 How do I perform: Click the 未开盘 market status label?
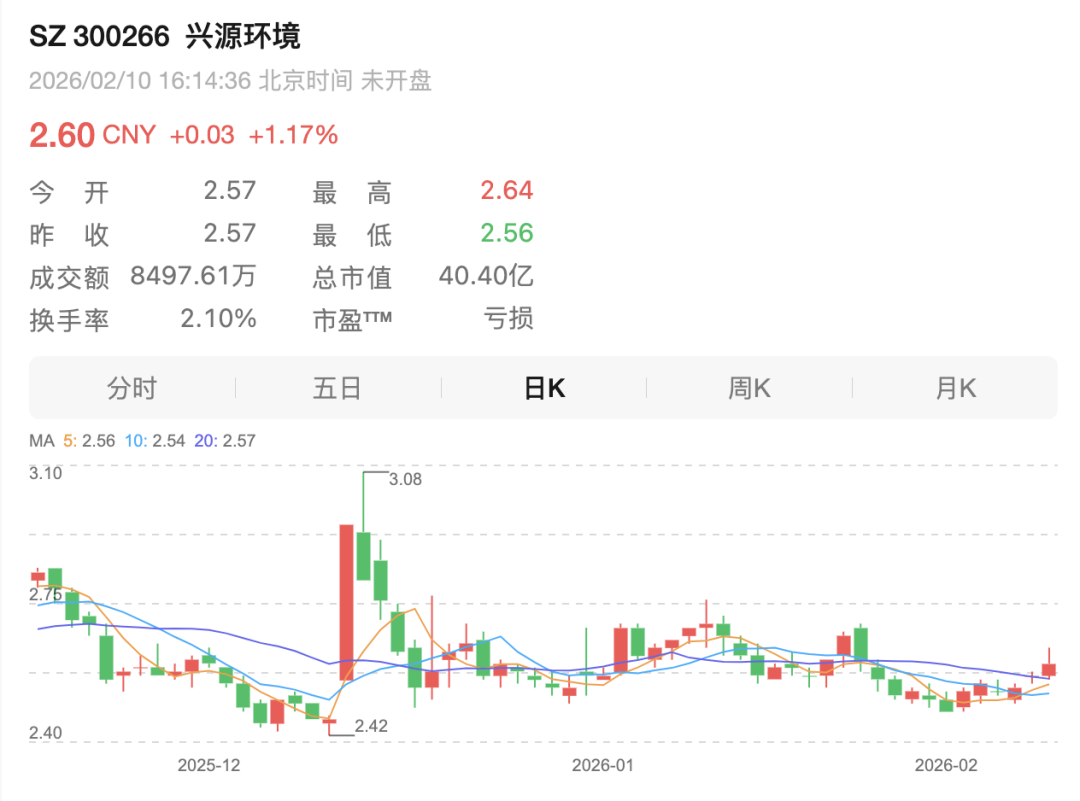396,81
